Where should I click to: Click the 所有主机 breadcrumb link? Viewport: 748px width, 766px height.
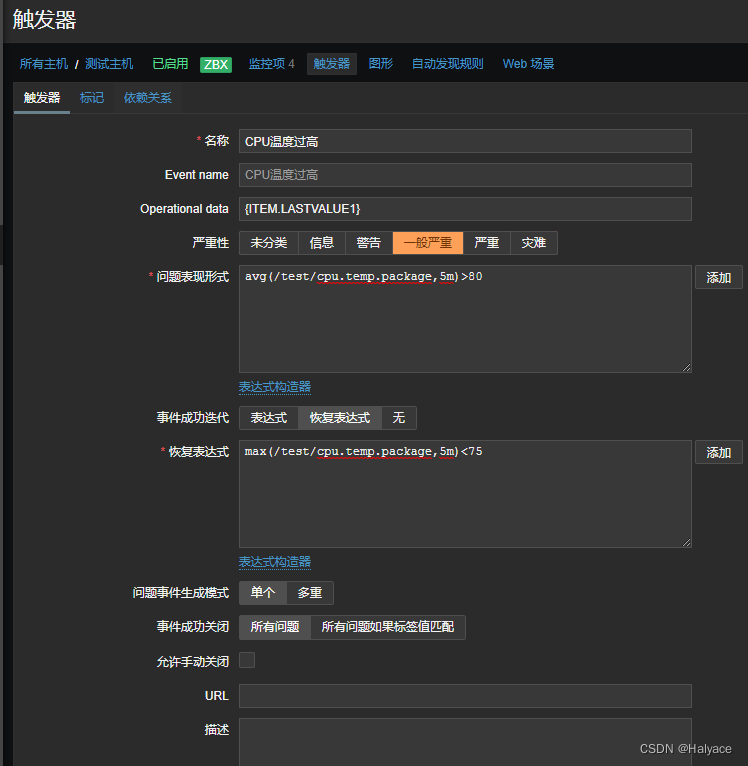point(44,64)
